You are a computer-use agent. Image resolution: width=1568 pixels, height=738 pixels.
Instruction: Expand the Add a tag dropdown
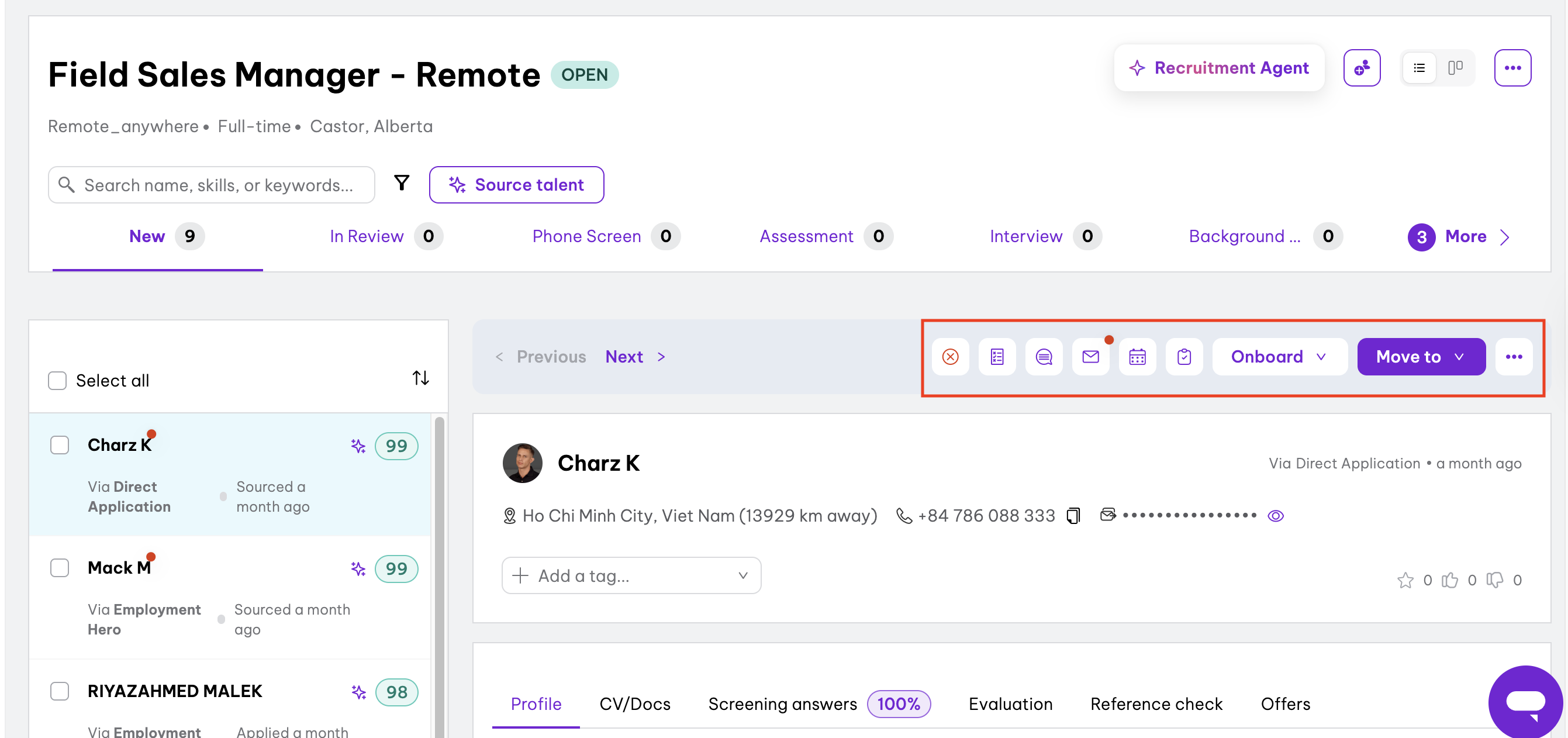pos(631,575)
